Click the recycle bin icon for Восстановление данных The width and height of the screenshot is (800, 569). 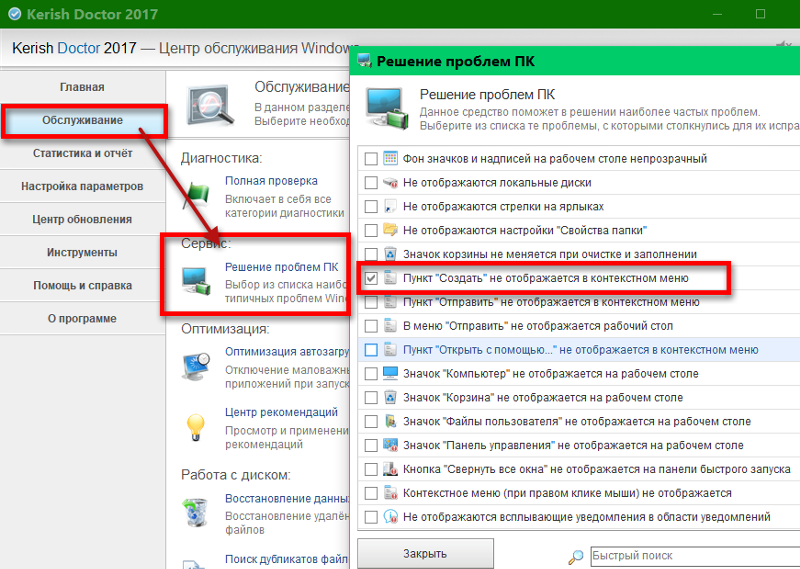coord(196,512)
